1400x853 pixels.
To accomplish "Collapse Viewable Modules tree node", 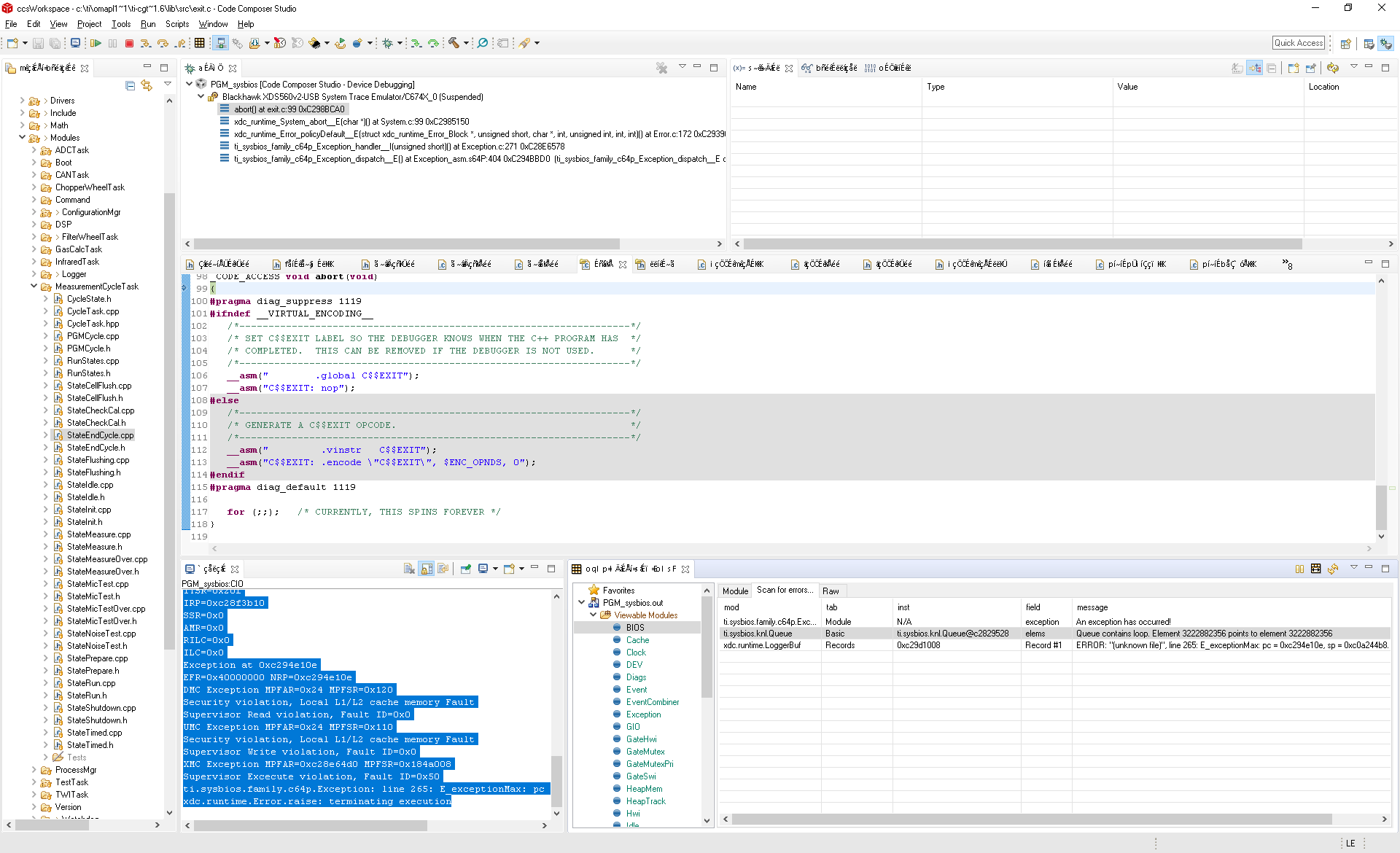I will tap(593, 615).
